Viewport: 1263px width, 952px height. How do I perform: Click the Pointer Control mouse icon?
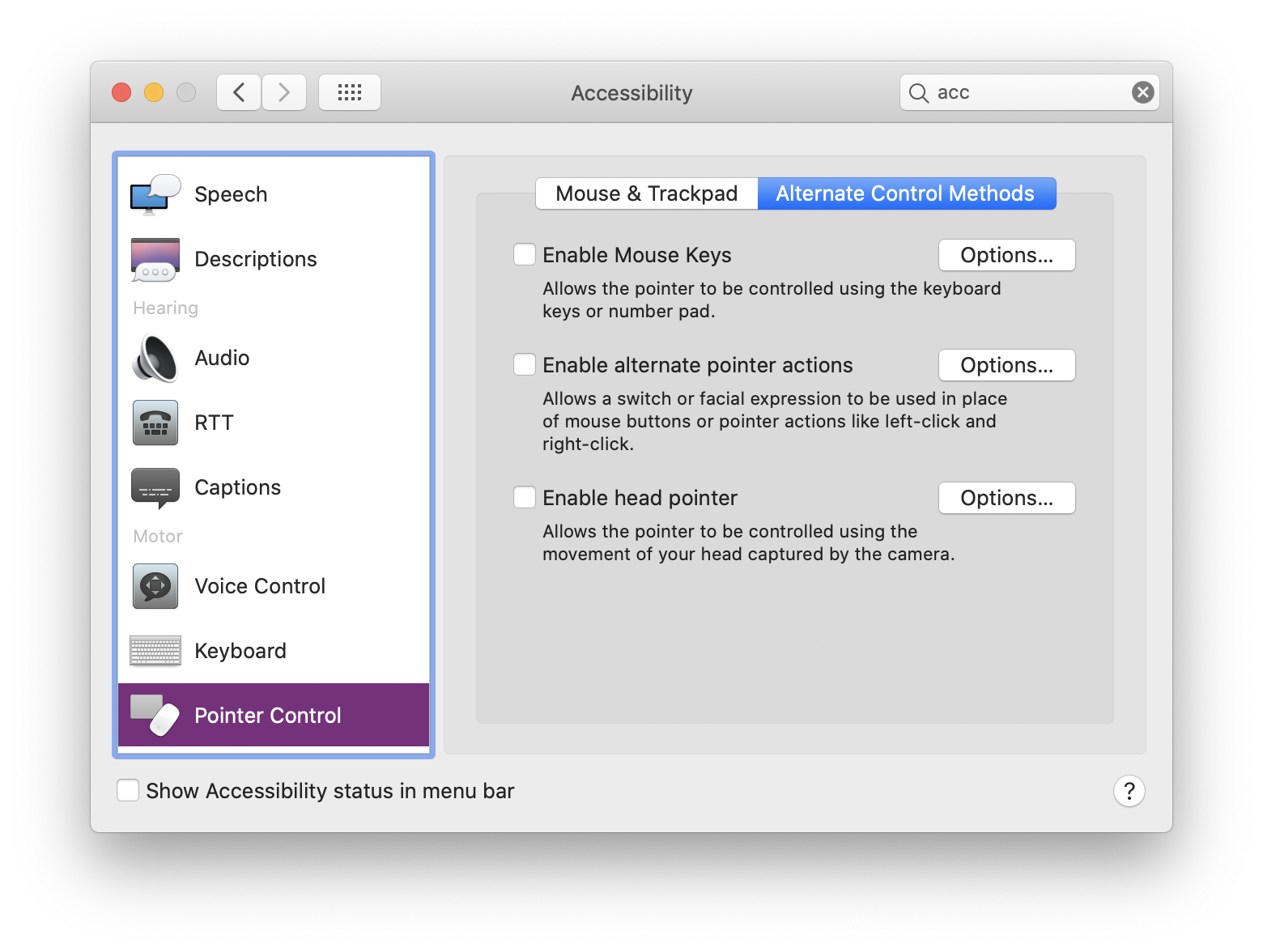pyautogui.click(x=155, y=716)
